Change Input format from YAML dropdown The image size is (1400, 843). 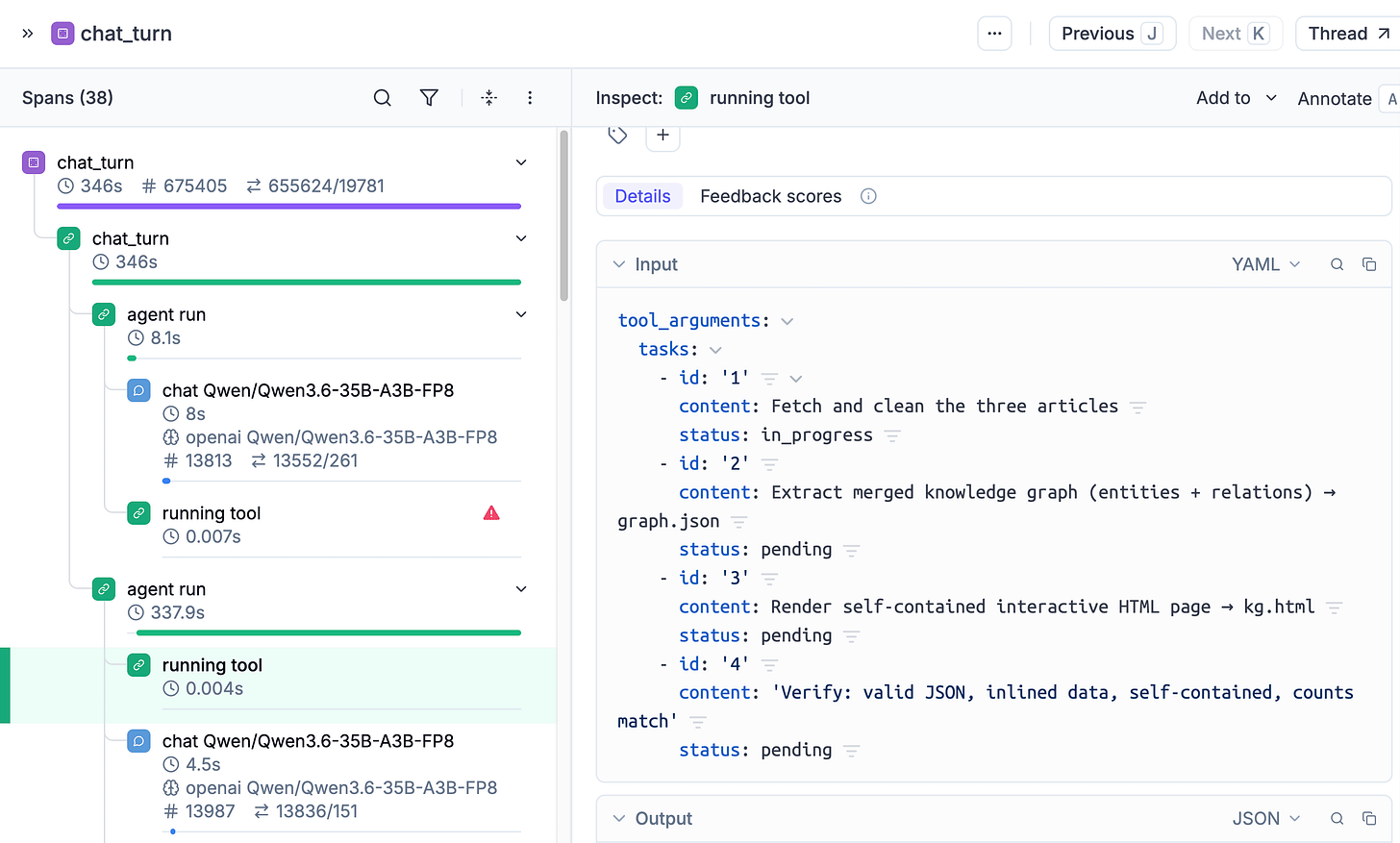coord(1265,264)
